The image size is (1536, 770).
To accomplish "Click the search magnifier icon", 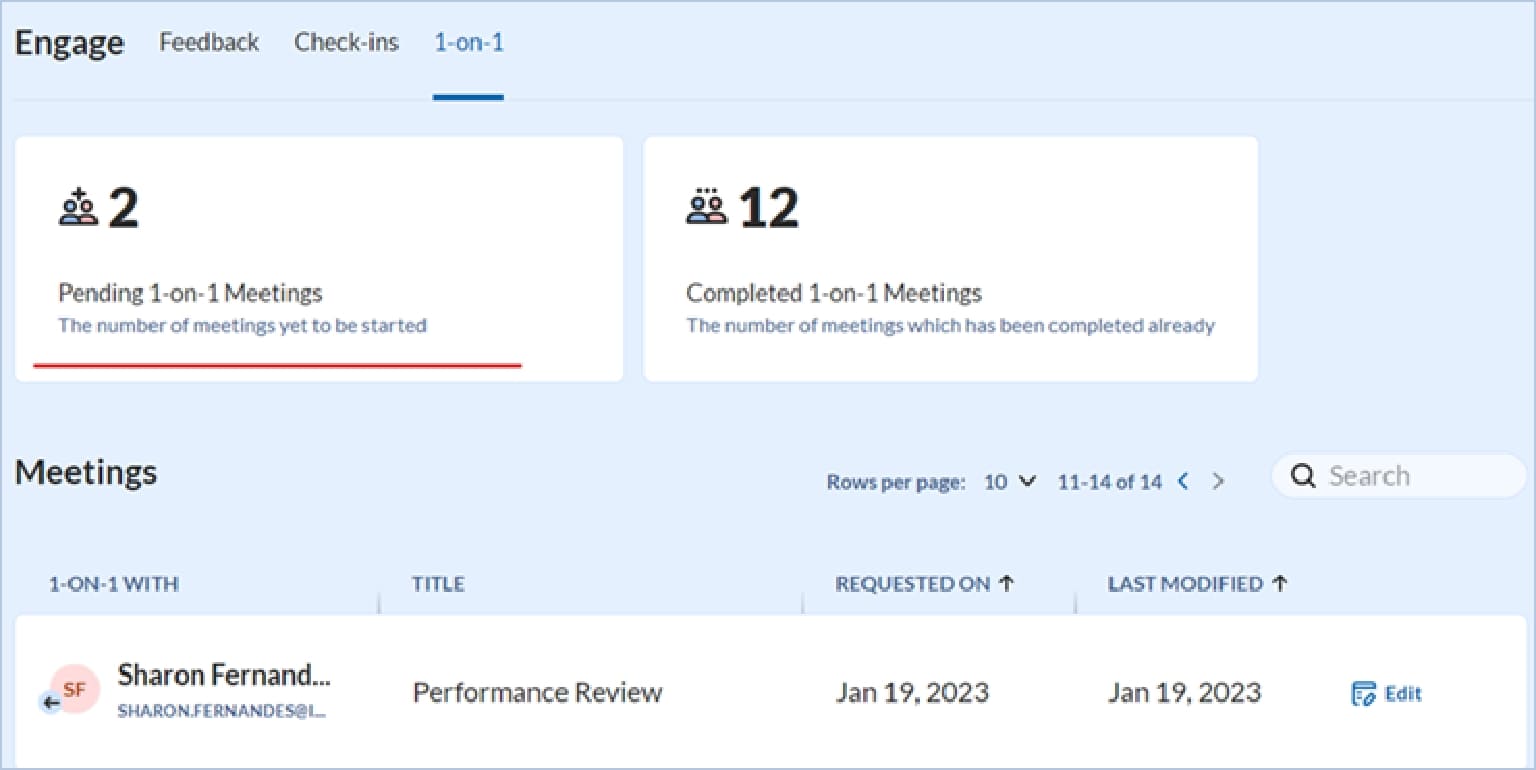I will 1303,476.
